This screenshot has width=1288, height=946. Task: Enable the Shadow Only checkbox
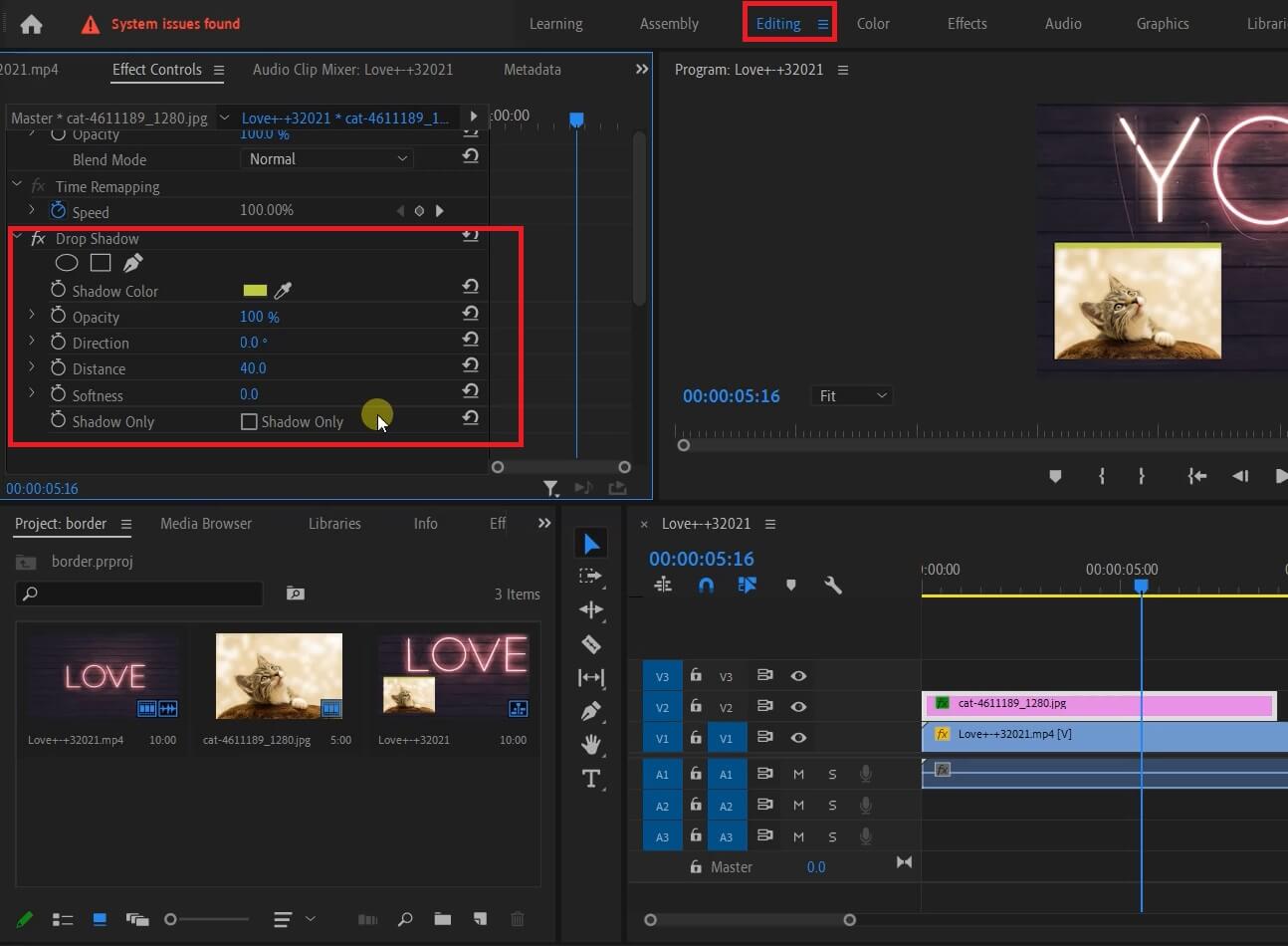click(x=249, y=422)
